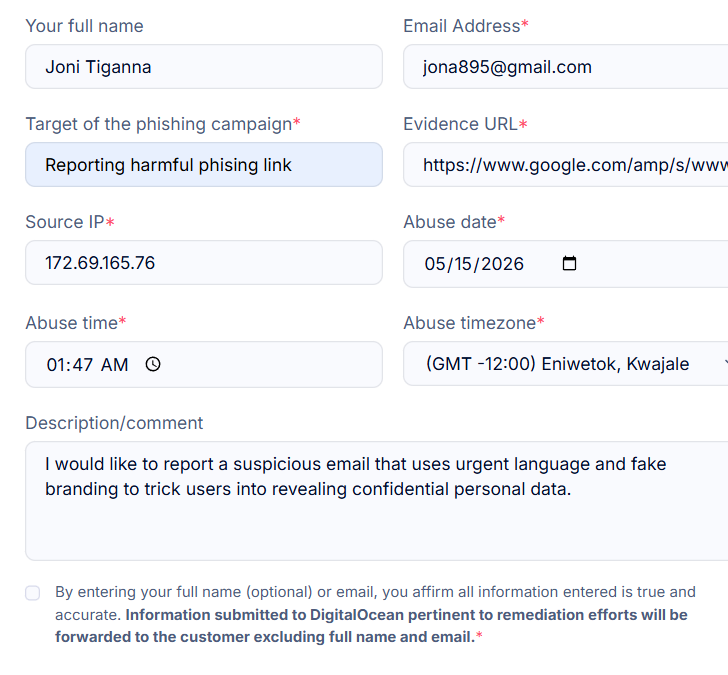Select the hour in Abuse time
This screenshot has height=675, width=728.
tap(55, 365)
